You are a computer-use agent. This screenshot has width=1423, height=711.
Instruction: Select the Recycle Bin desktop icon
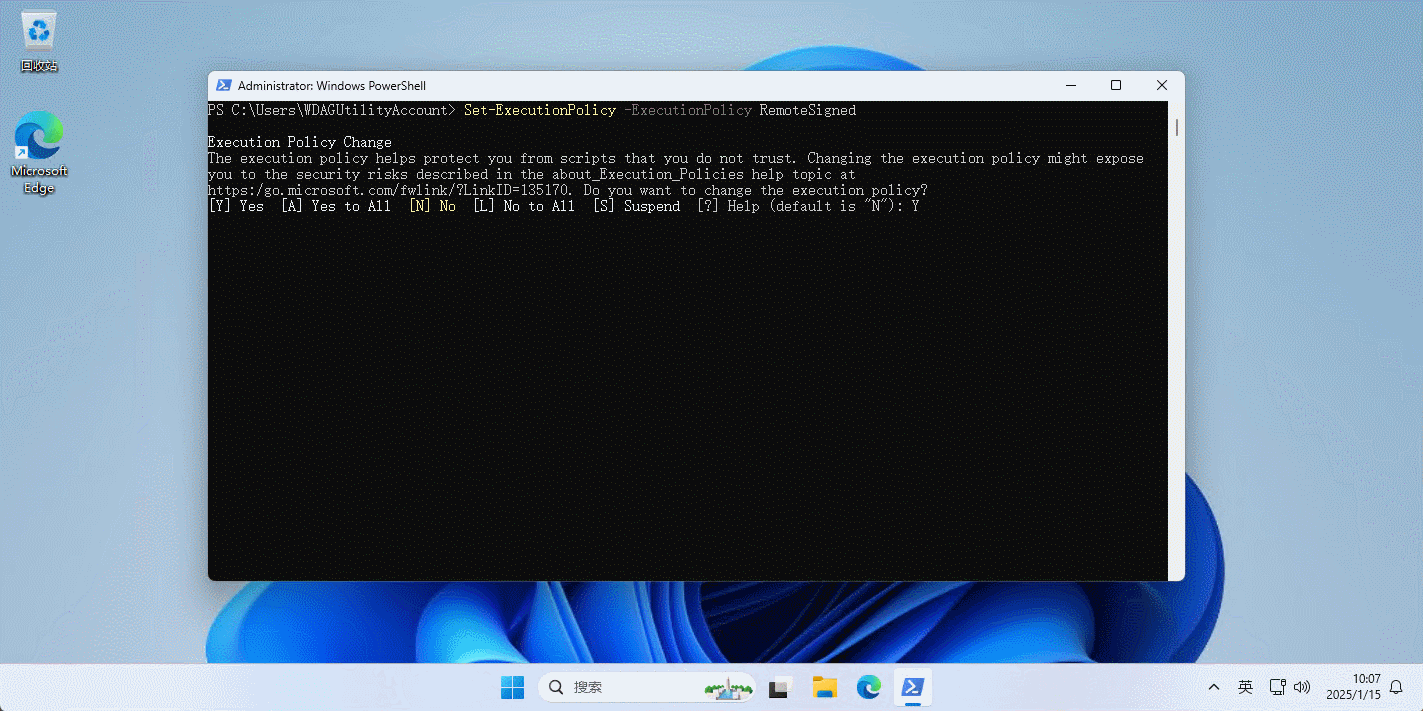tap(39, 40)
